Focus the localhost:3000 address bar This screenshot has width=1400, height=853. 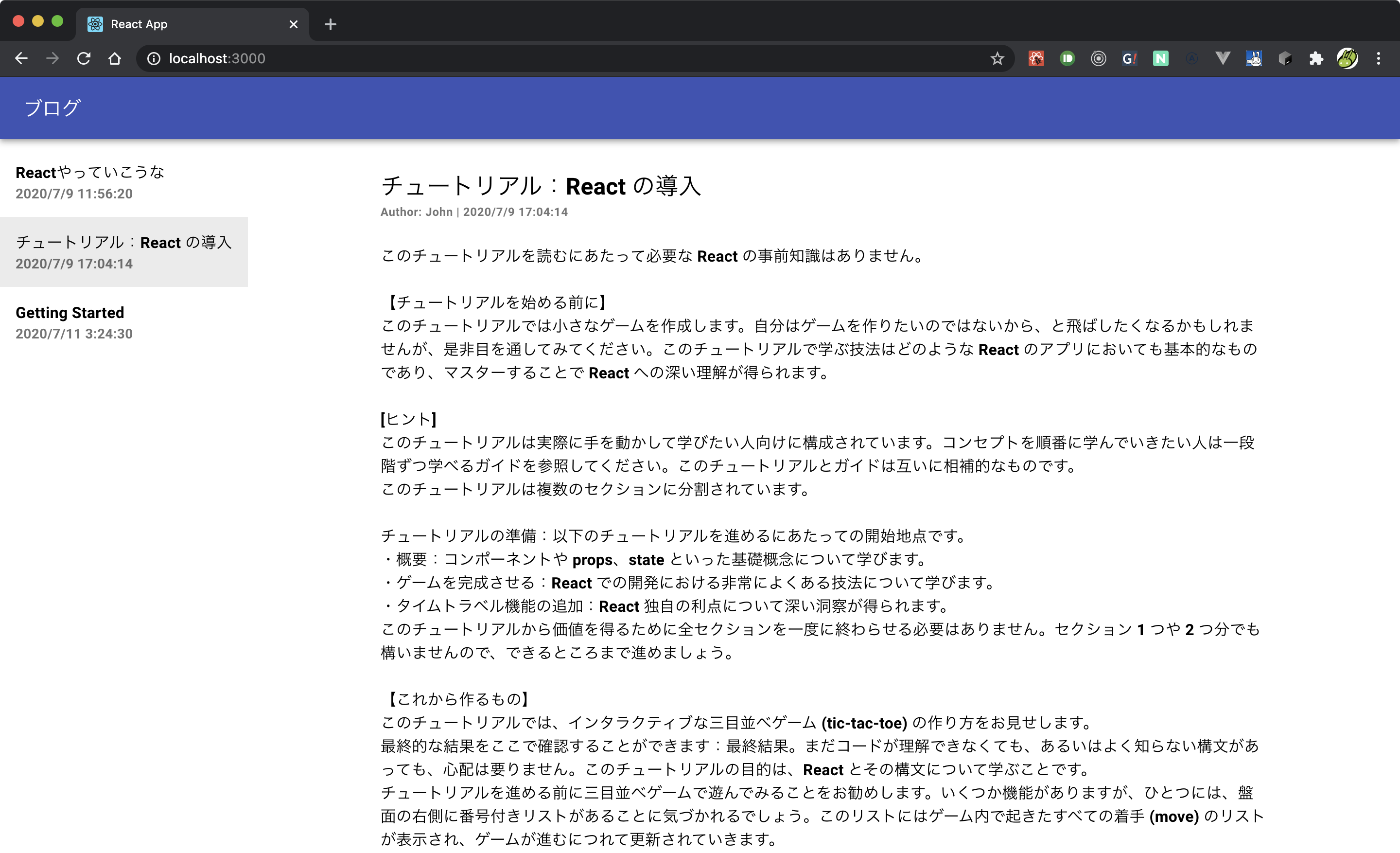pos(511,58)
